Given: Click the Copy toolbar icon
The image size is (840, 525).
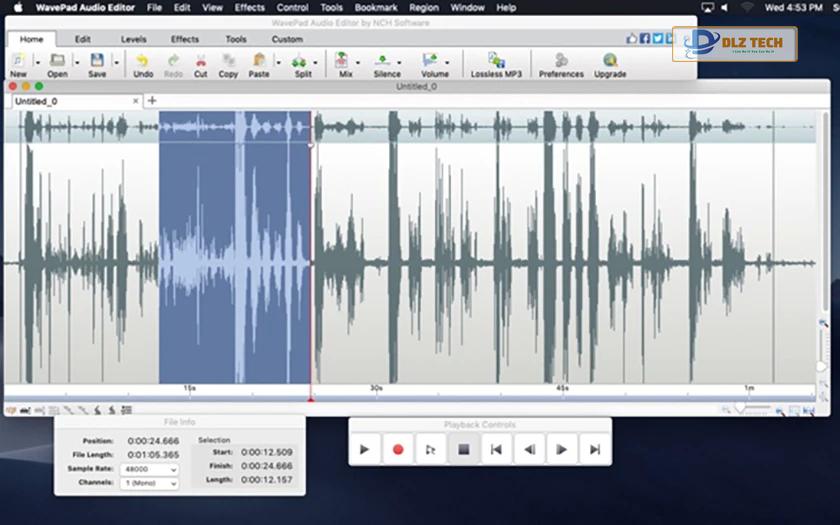Looking at the screenshot, I should [x=229, y=60].
